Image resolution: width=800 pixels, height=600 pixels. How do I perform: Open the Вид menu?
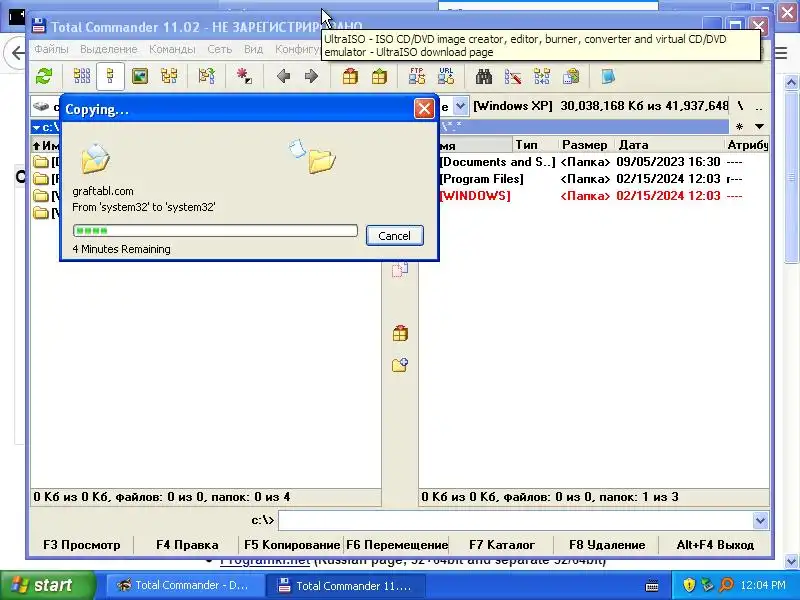[253, 49]
